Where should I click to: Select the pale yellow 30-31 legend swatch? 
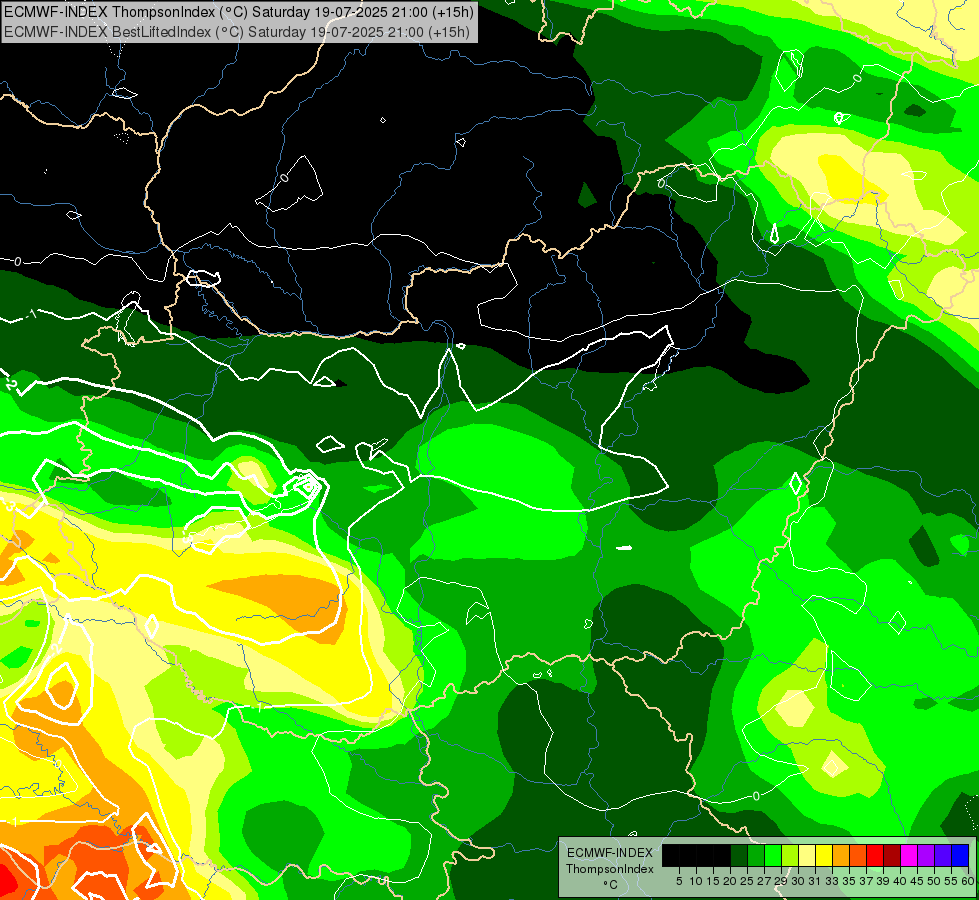(x=807, y=855)
